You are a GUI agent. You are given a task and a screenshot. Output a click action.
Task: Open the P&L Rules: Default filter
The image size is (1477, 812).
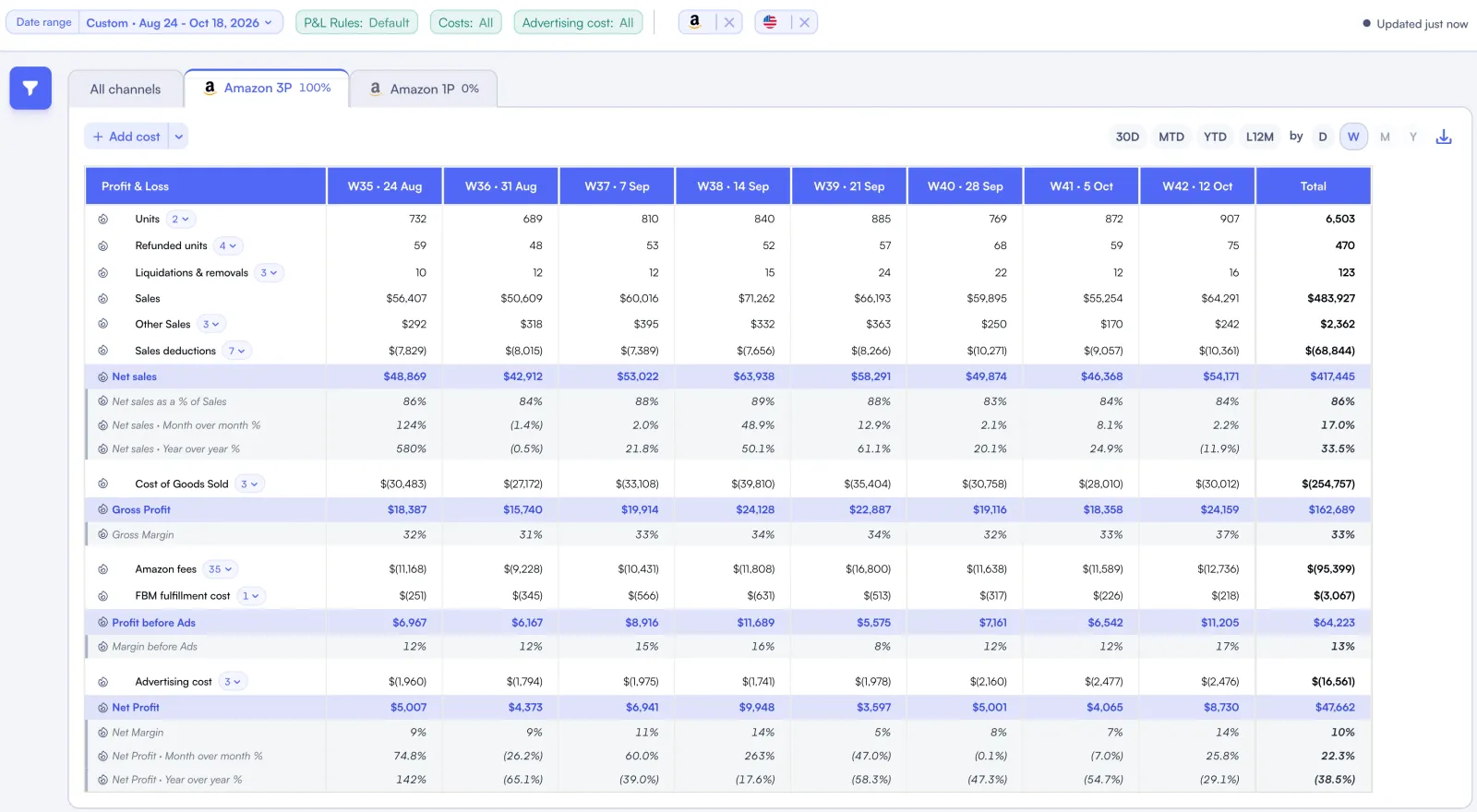[x=356, y=22]
